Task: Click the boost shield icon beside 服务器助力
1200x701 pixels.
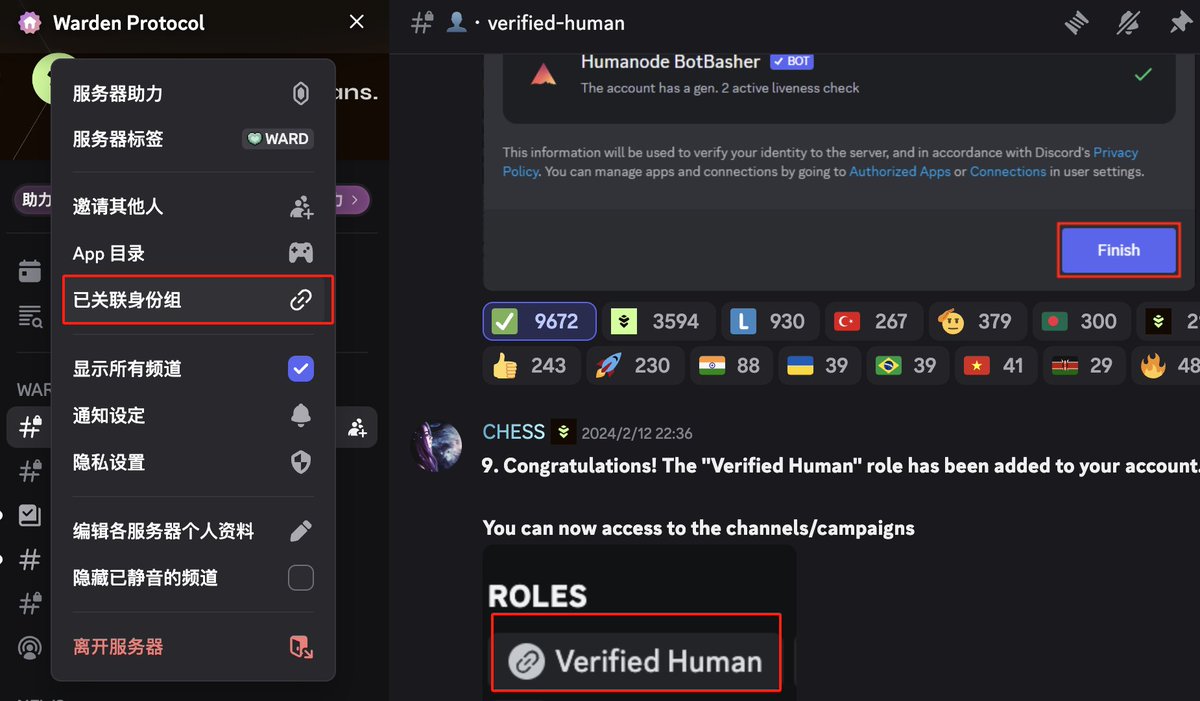Action: coord(301,94)
